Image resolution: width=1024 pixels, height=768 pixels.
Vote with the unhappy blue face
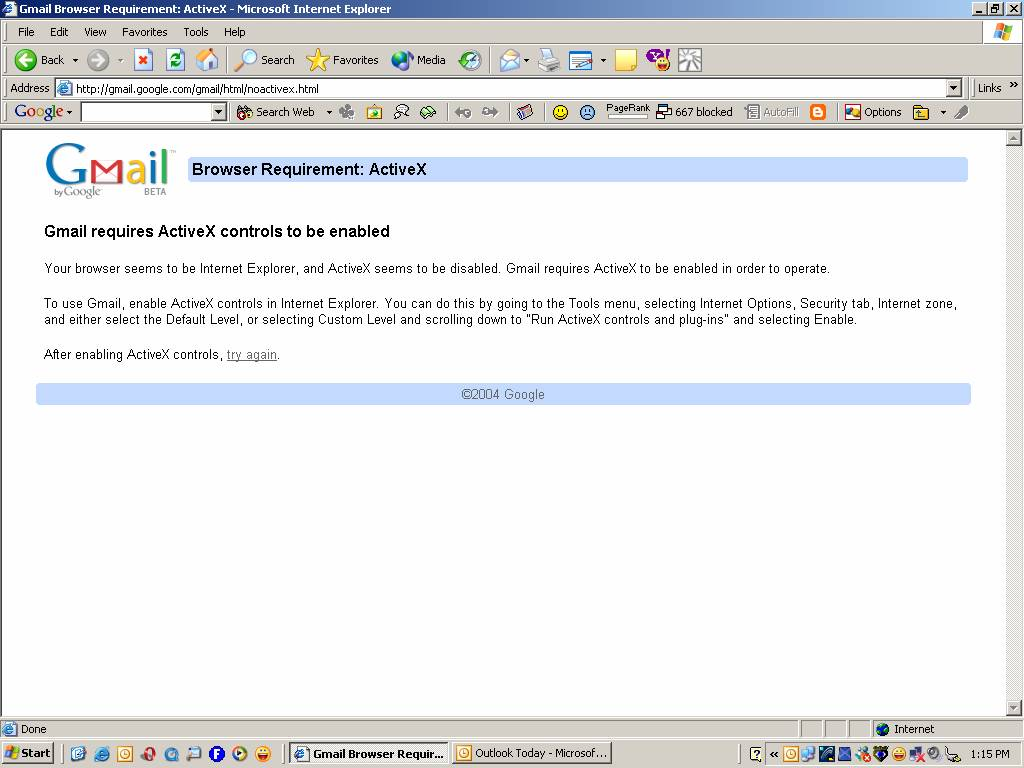[588, 112]
